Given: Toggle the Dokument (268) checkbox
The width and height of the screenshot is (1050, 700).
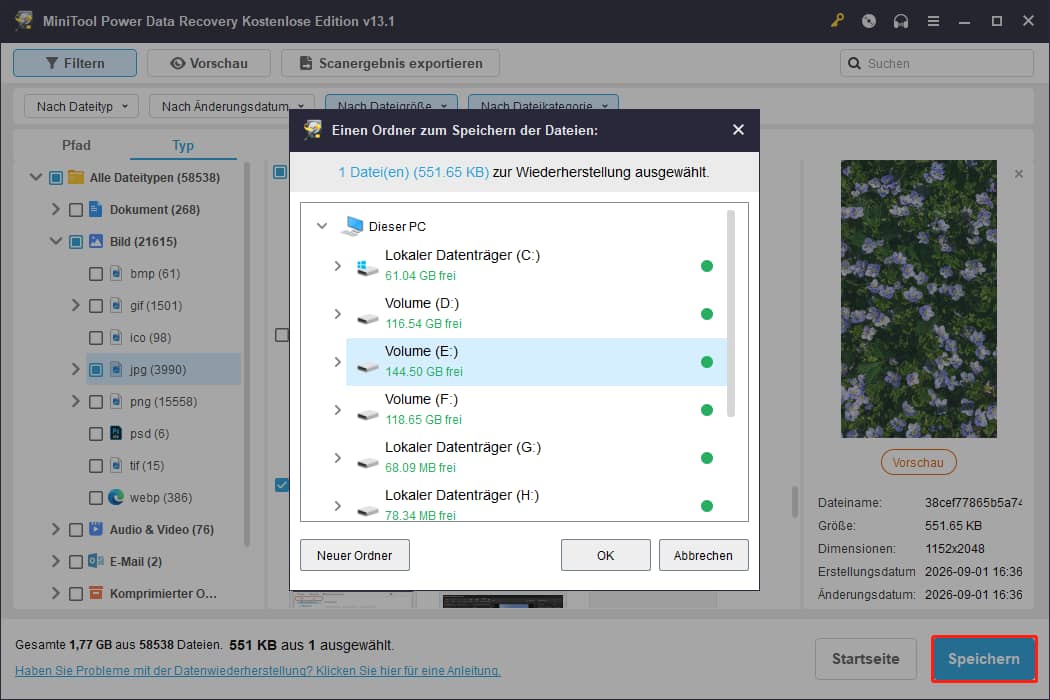Looking at the screenshot, I should coord(76,210).
